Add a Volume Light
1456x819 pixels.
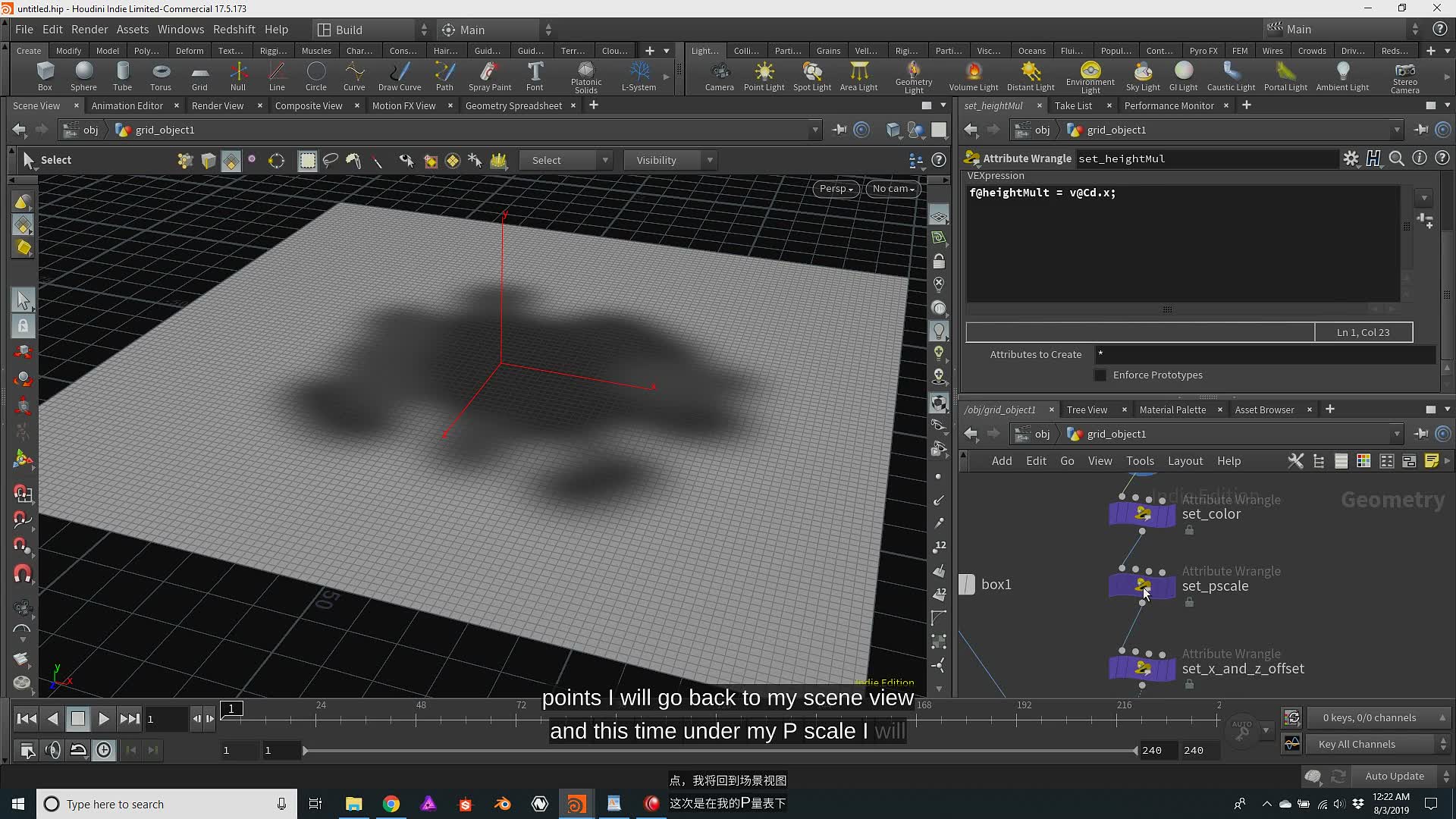pyautogui.click(x=974, y=77)
